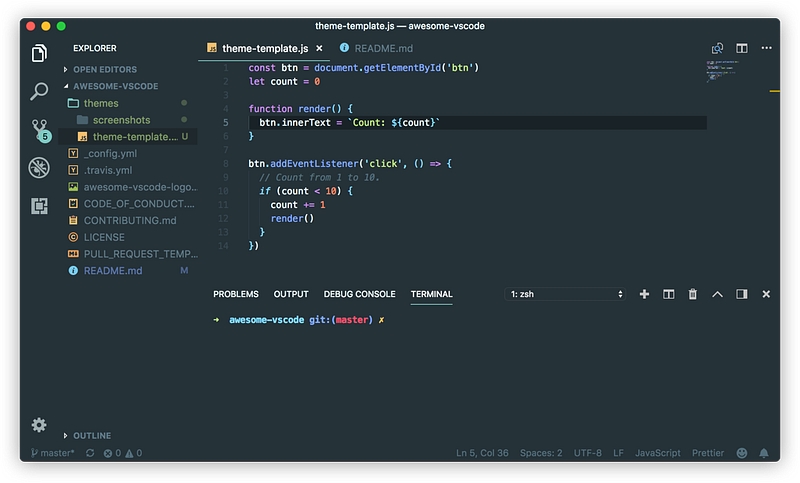The image size is (800, 483).
Task: Open the Search view in activity bar
Action: 39,91
